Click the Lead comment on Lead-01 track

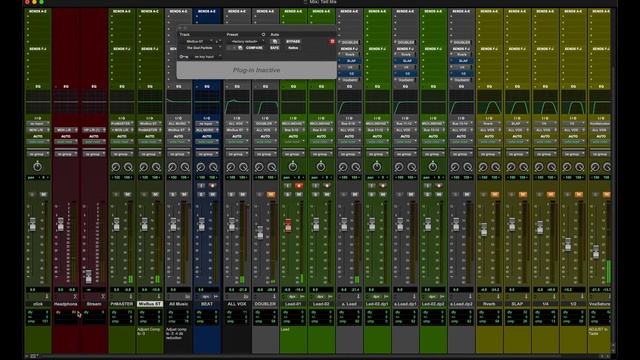(x=285, y=329)
